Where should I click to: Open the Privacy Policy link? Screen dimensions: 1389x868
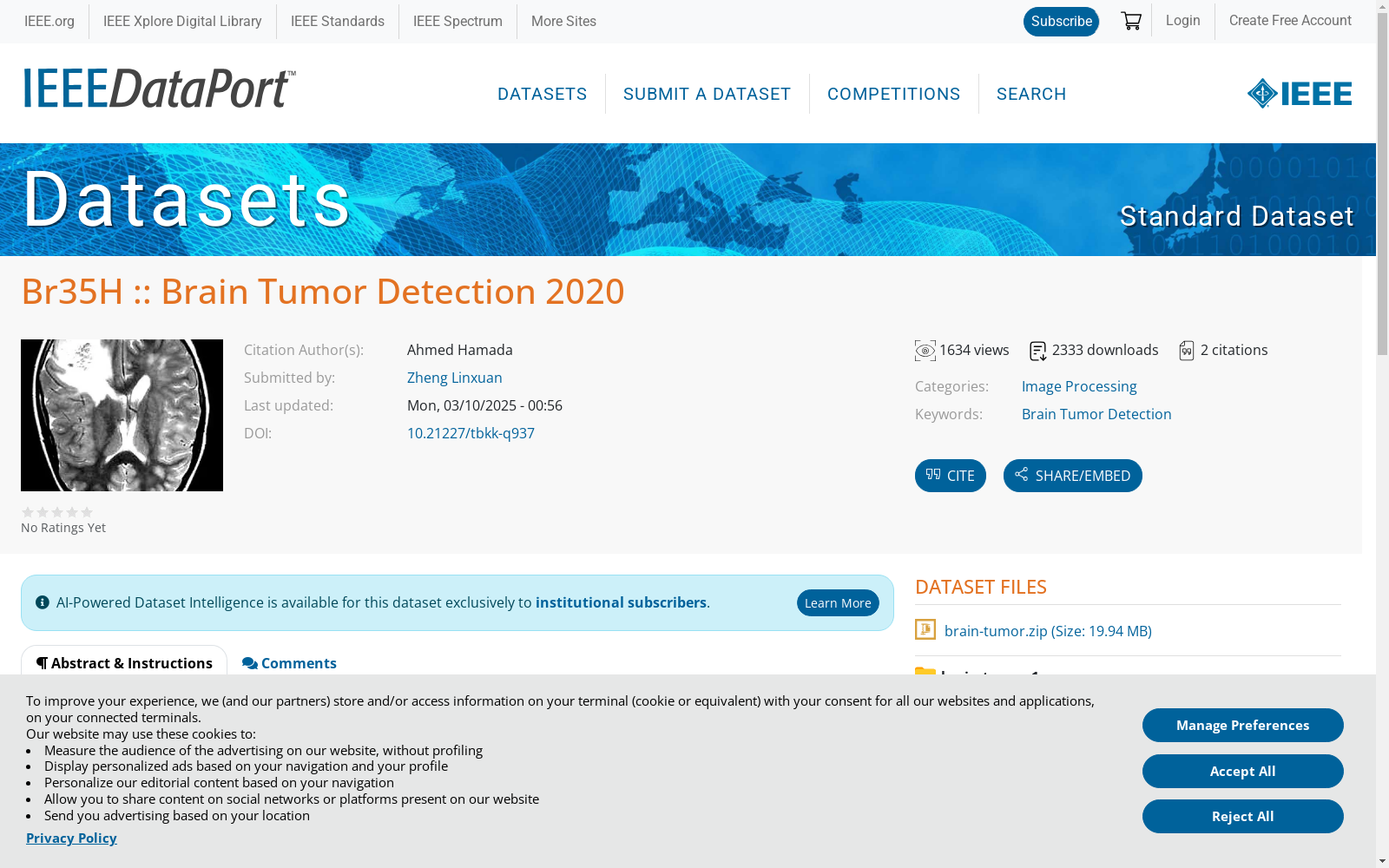71,838
